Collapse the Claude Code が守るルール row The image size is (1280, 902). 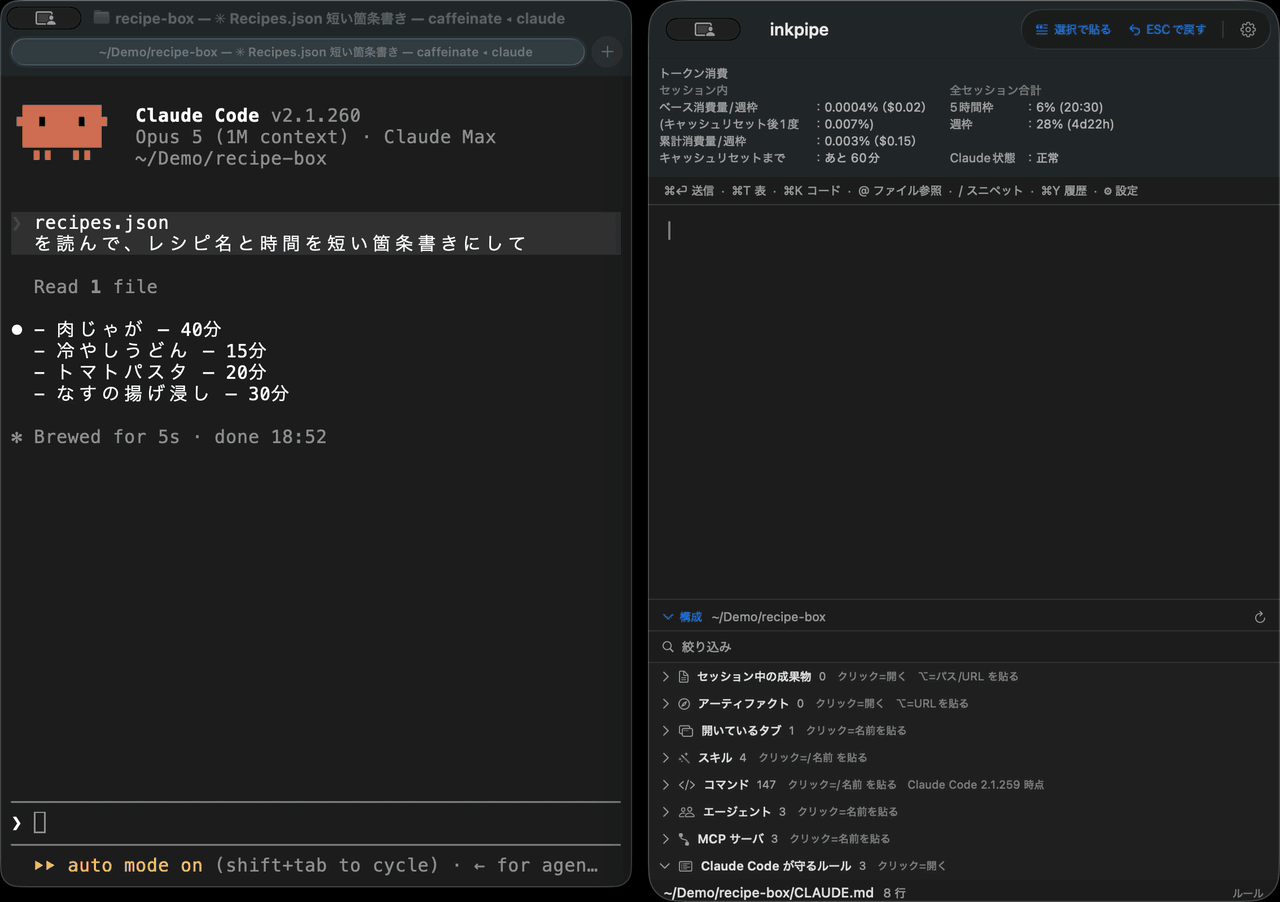tap(666, 866)
